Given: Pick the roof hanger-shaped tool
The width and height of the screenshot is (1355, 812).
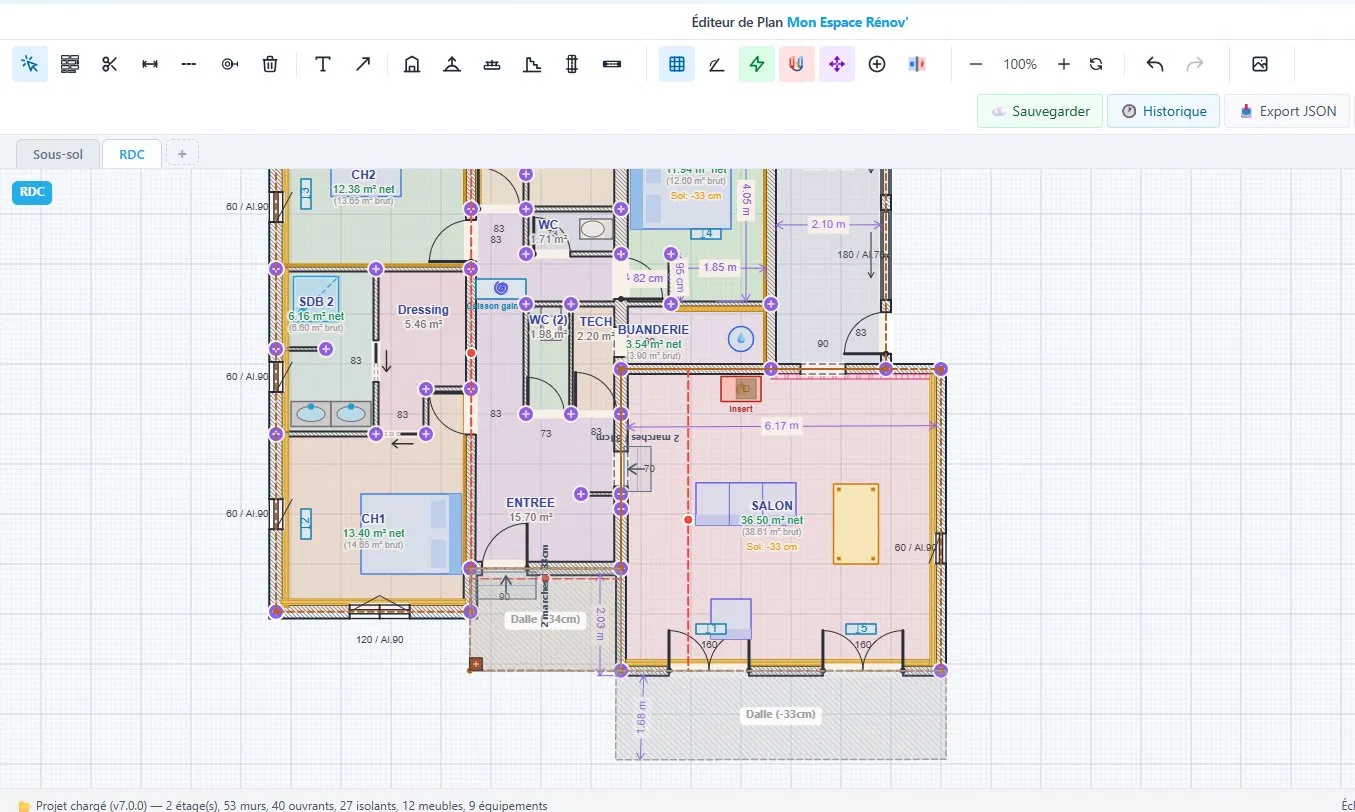Looking at the screenshot, I should click(x=452, y=64).
